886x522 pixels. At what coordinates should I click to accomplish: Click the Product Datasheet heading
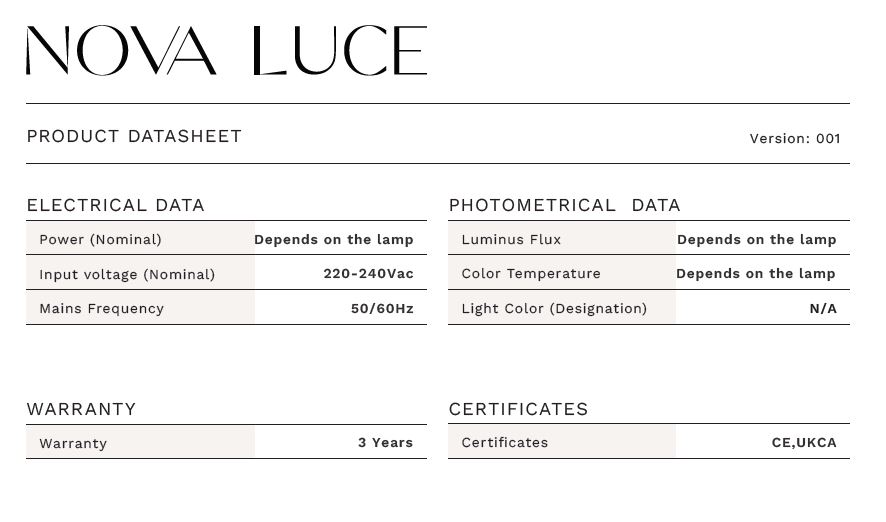click(x=134, y=136)
